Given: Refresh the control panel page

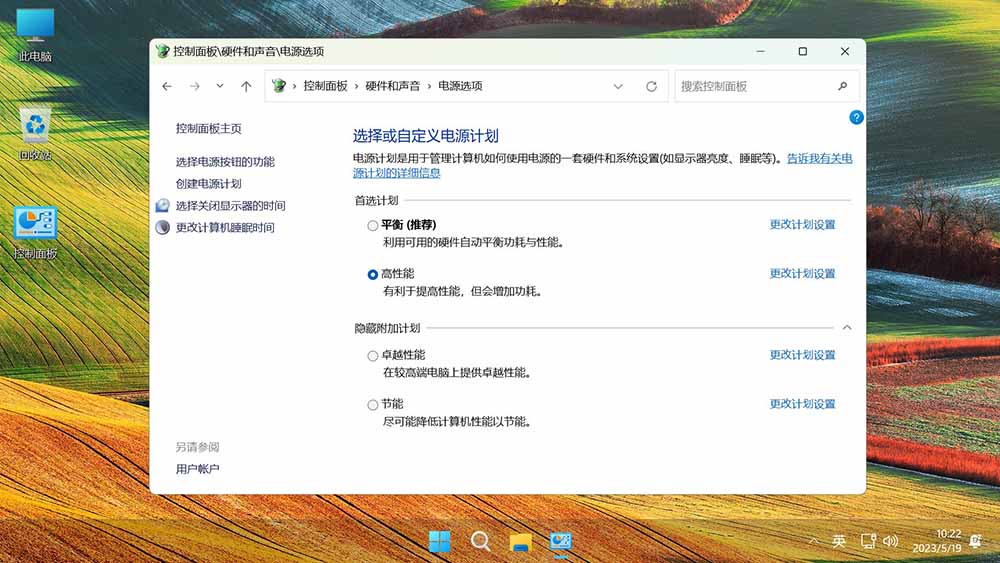Looking at the screenshot, I should point(651,86).
